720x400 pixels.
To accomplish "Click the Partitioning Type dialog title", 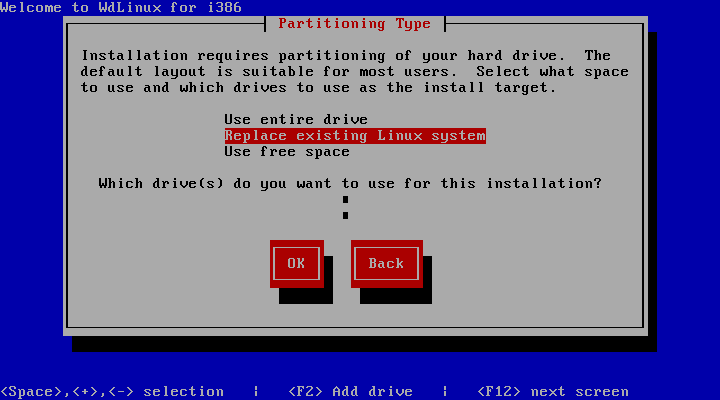I will point(354,23).
